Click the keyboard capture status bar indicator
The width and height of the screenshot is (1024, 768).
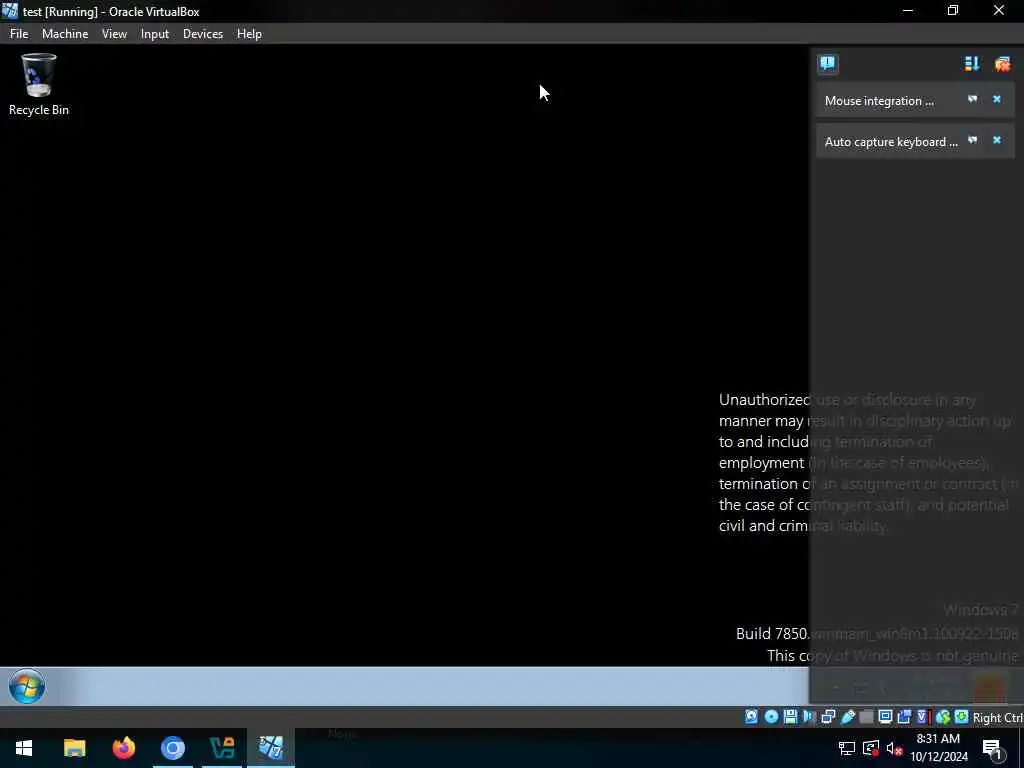coord(961,717)
